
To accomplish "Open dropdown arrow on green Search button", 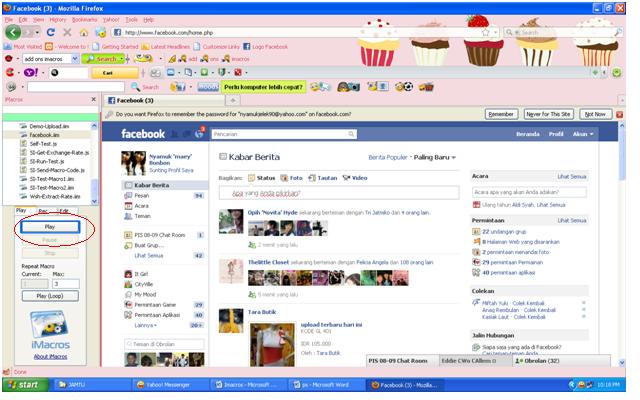I will pyautogui.click(x=121, y=59).
